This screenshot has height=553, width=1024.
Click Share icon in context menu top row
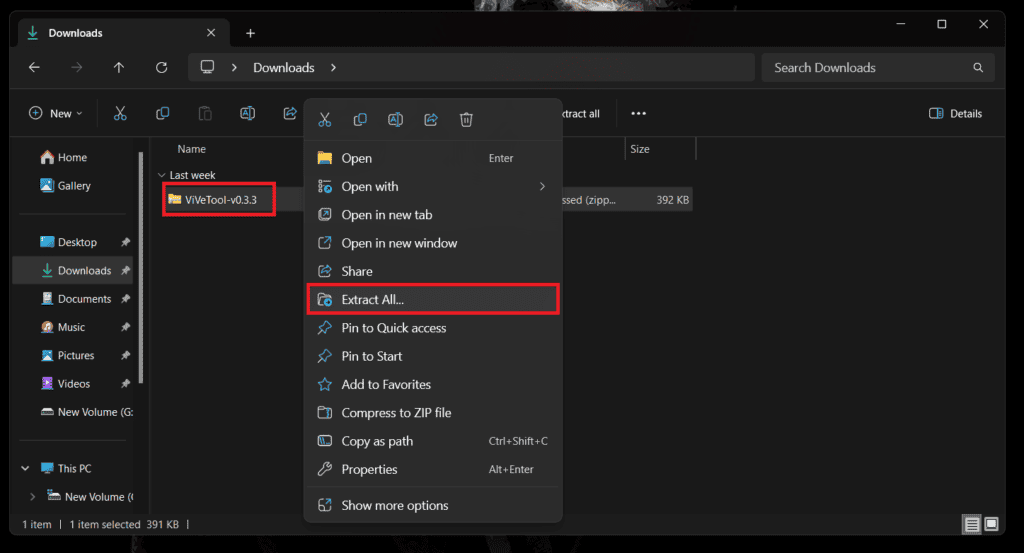(x=431, y=119)
